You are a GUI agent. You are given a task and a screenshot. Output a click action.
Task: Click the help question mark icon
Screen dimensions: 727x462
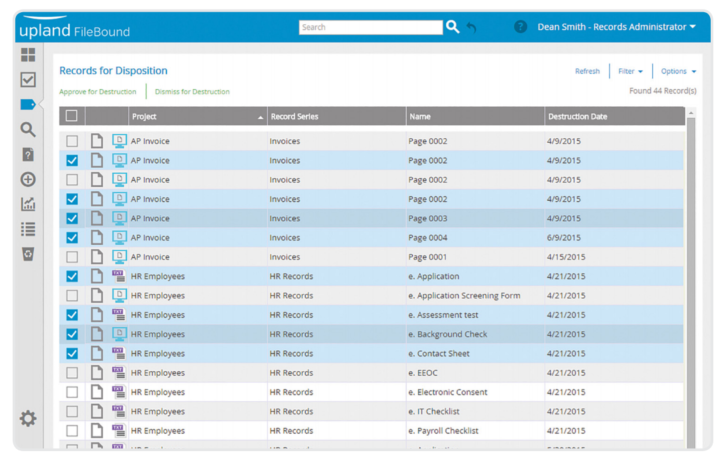click(520, 27)
